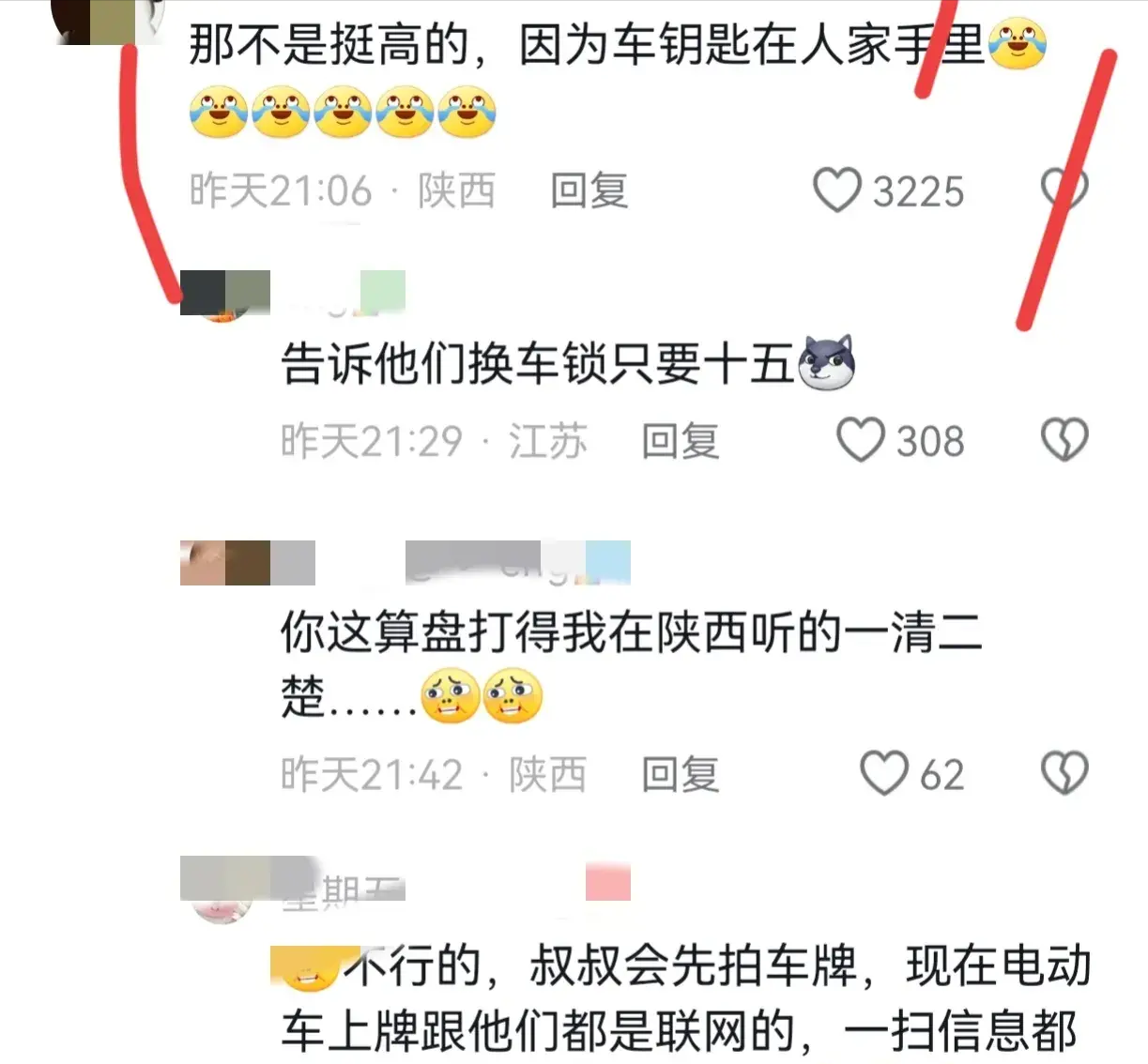Image resolution: width=1148 pixels, height=1064 pixels.
Task: Reply to the 昨天21:29 Jiangsu comment
Action: pos(681,441)
